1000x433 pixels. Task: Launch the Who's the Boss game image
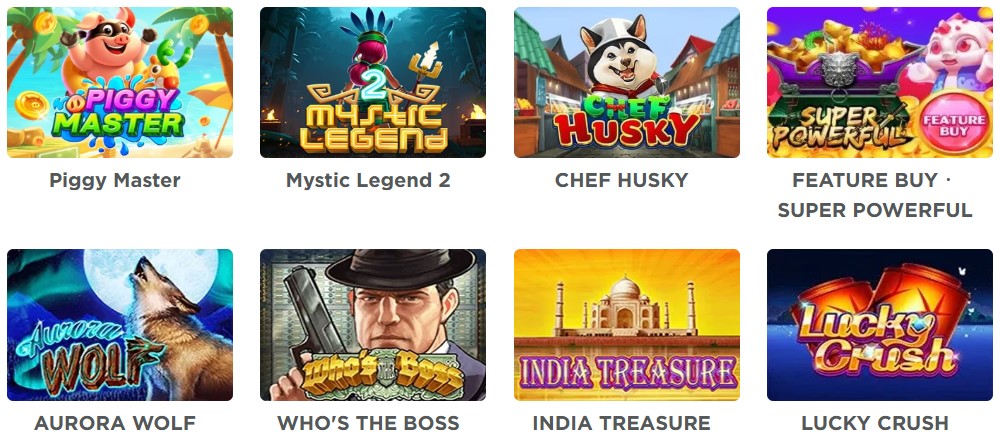(x=373, y=325)
